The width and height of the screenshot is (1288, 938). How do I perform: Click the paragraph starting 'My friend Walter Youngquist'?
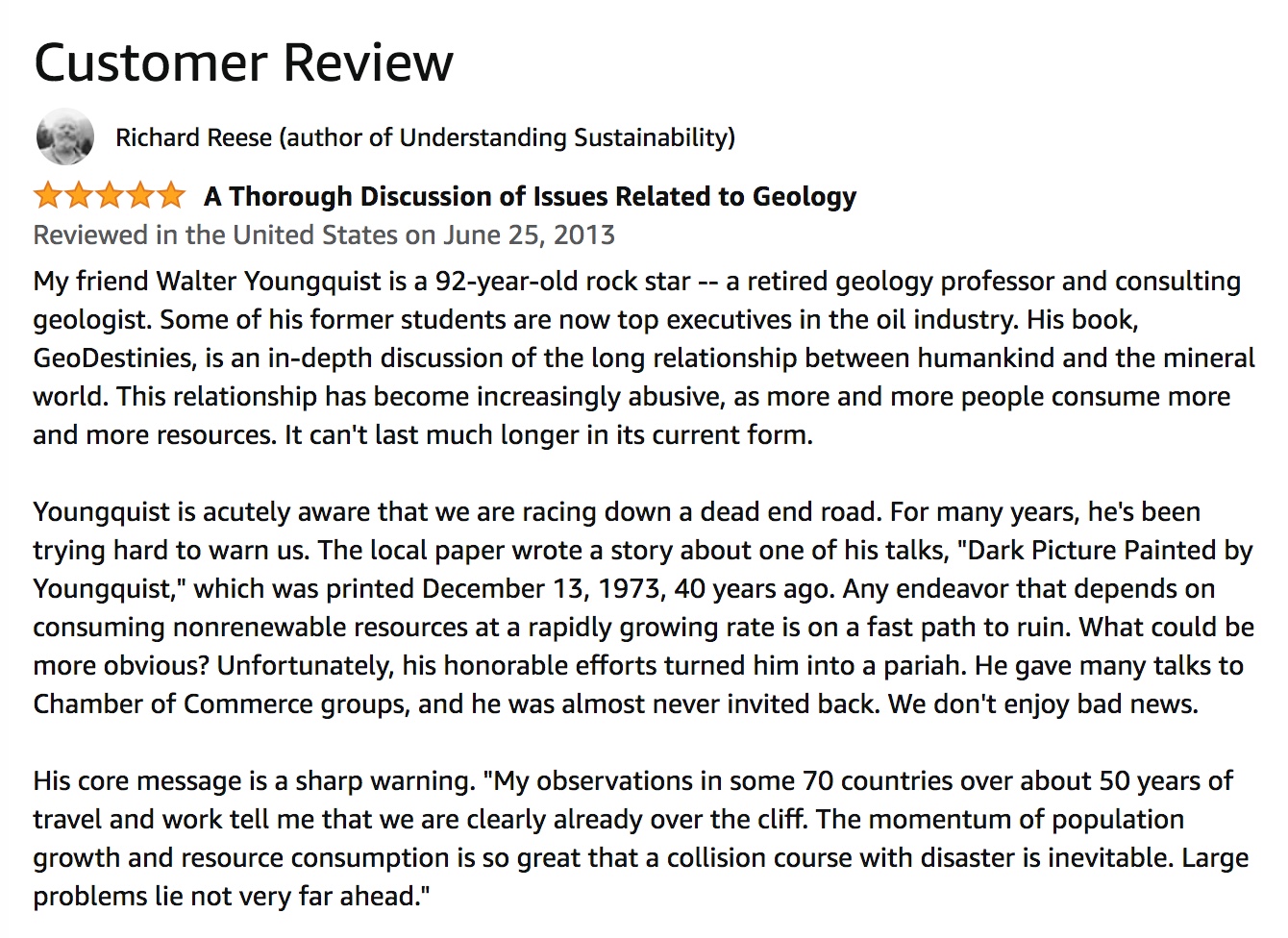[644, 358]
